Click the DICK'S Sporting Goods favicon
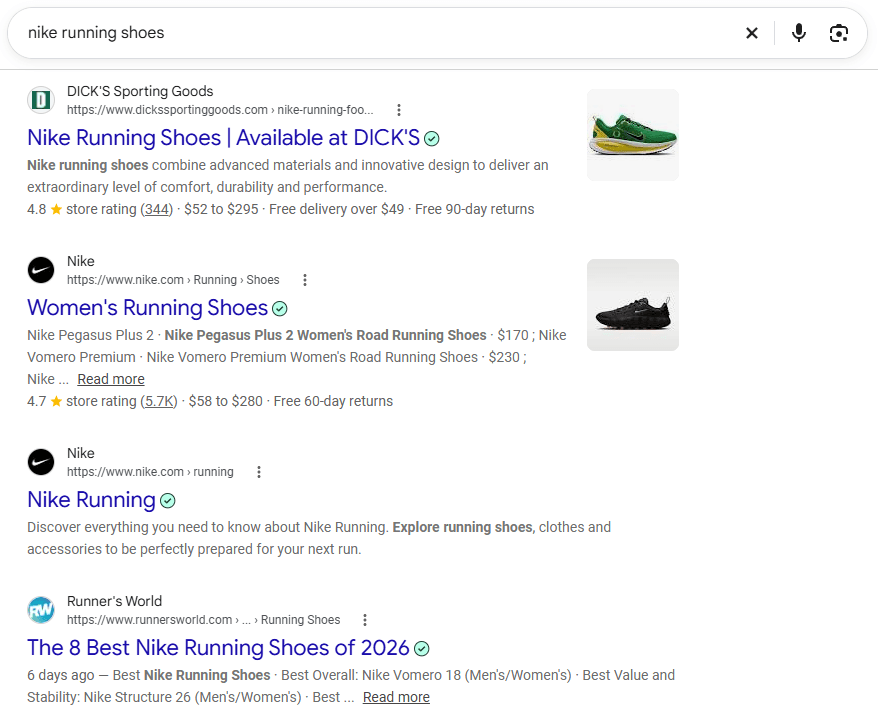The image size is (878, 719). 41,100
